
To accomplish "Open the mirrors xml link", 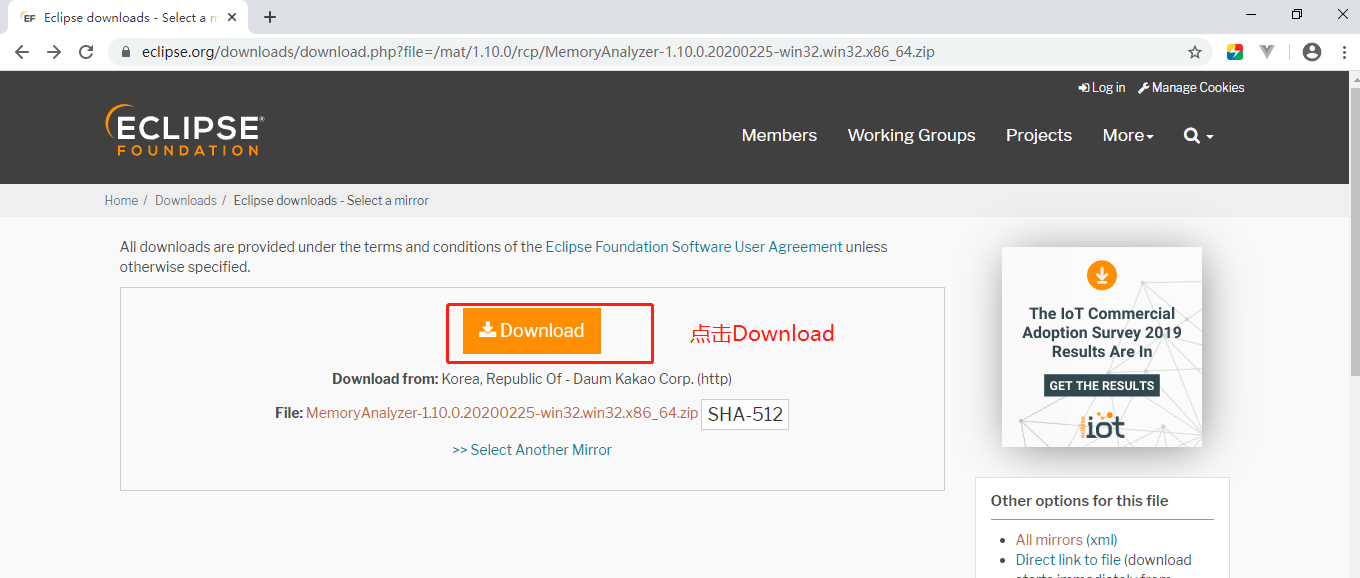I will [x=1102, y=539].
